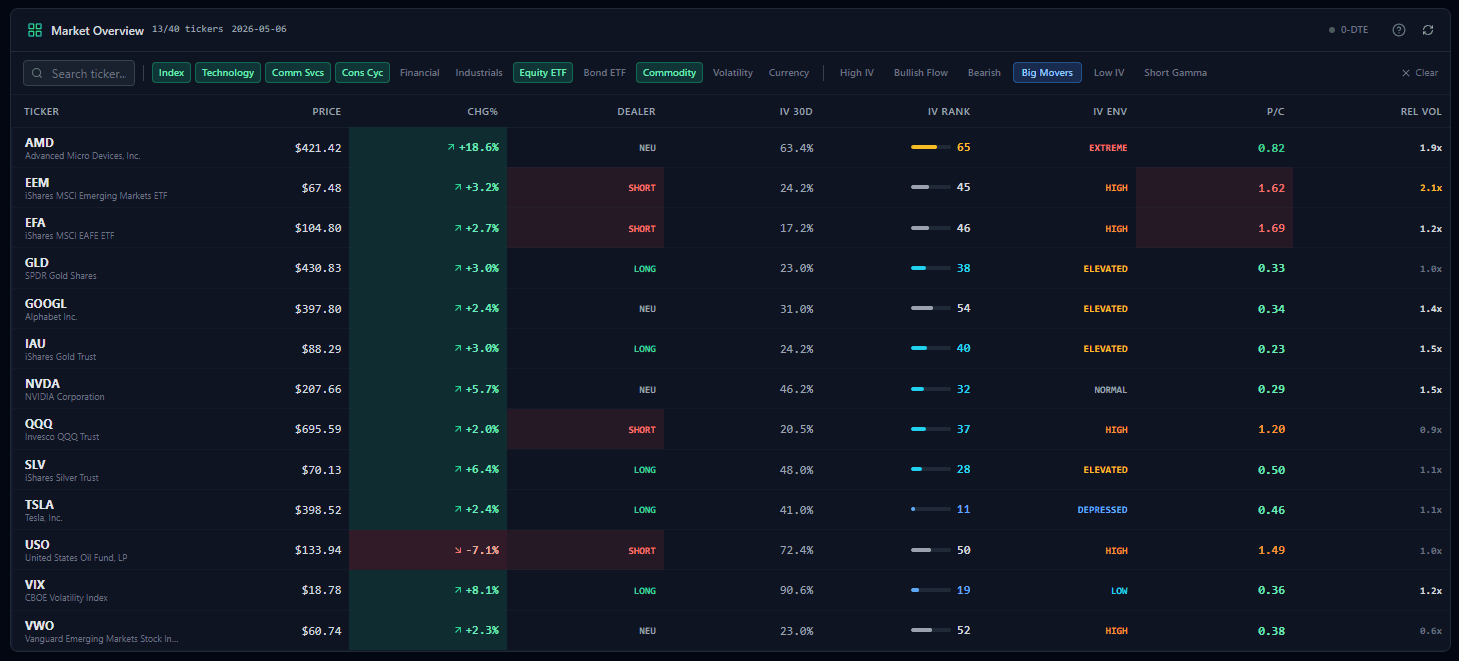Open the GLD ticker row
Image resolution: width=1459 pixels, height=661 pixels.
click(x=729, y=268)
